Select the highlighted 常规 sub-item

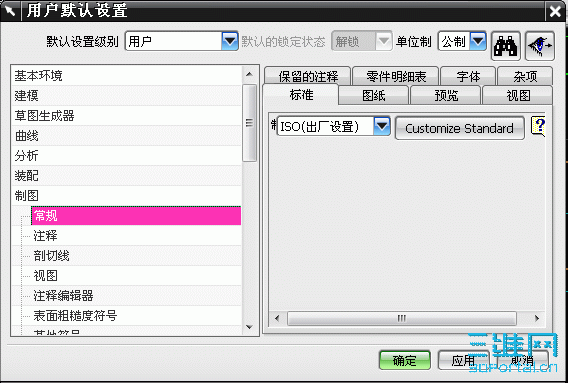click(x=136, y=216)
